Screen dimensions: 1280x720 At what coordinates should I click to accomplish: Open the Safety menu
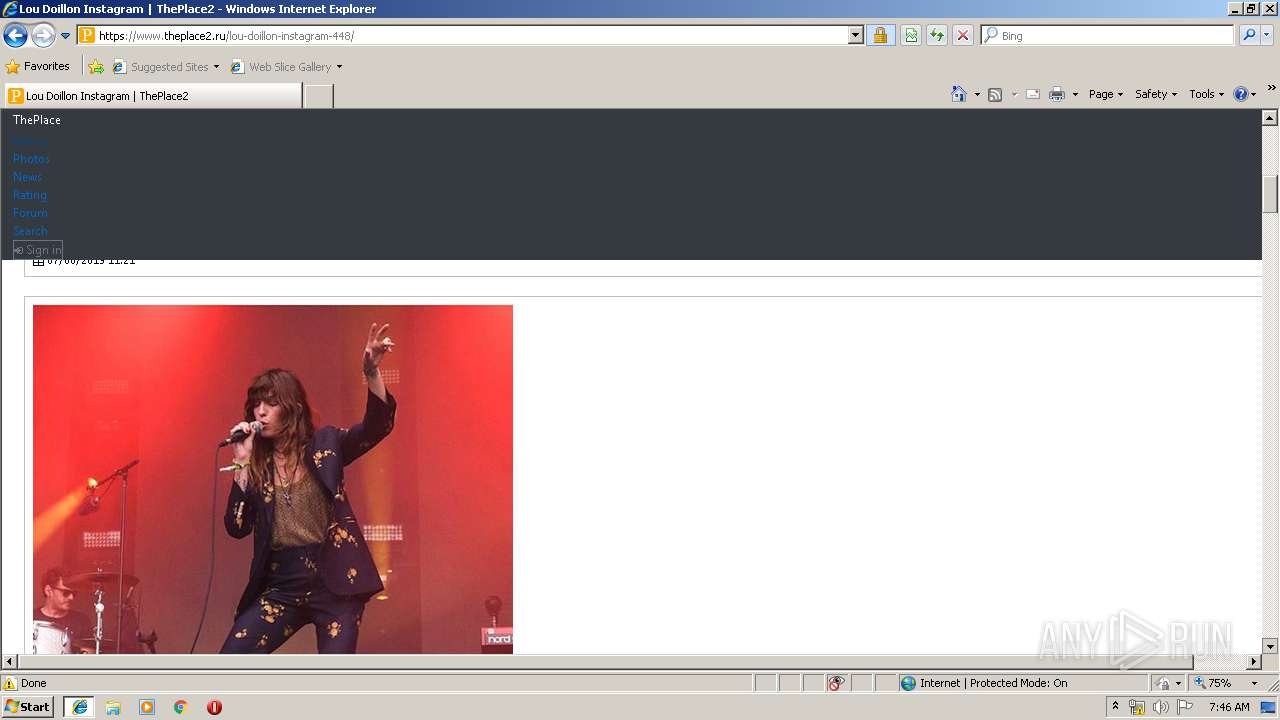1156,94
